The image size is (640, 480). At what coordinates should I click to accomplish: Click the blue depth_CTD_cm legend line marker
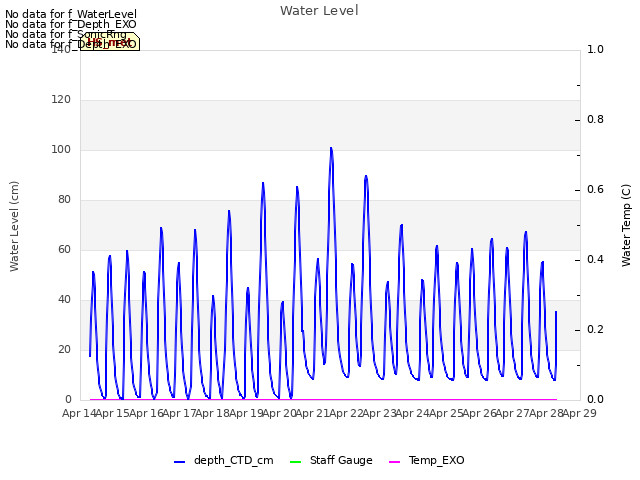coord(180,462)
